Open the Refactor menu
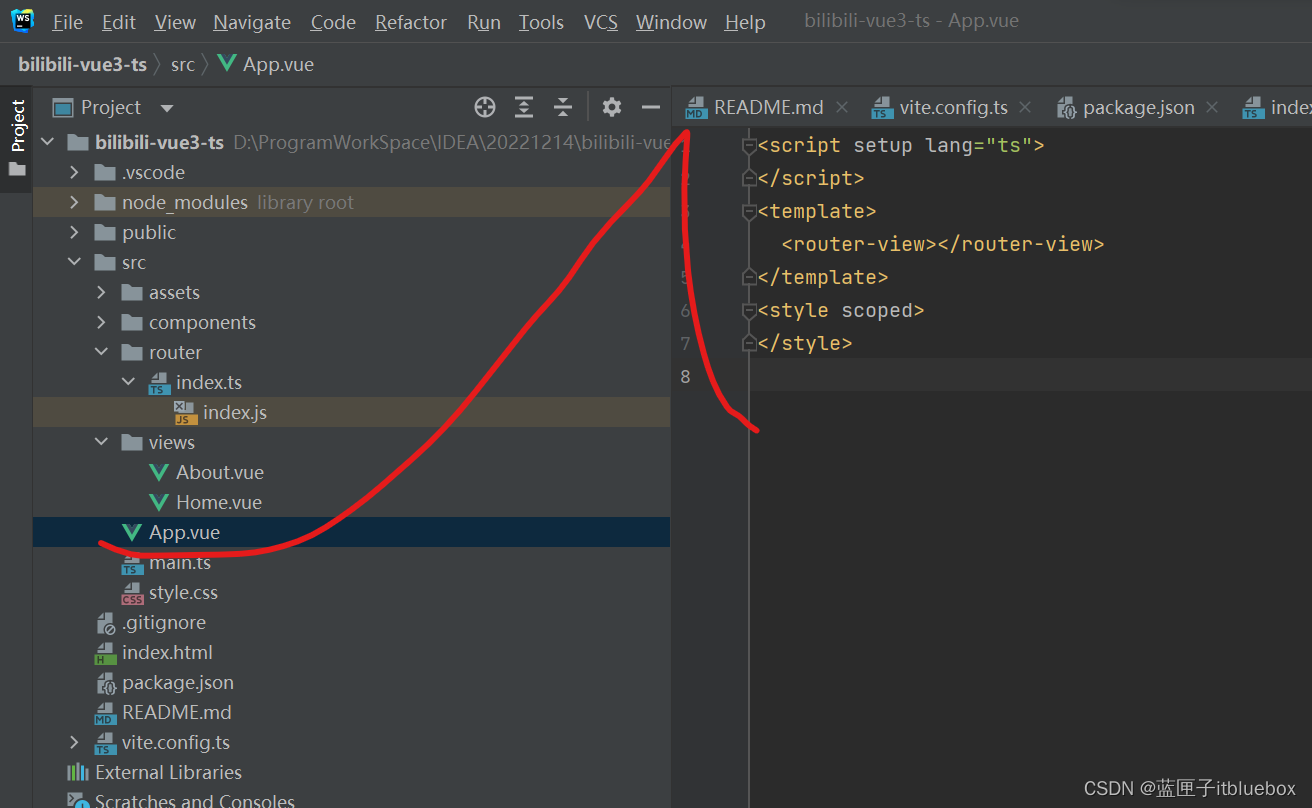This screenshot has width=1312, height=808. click(411, 22)
